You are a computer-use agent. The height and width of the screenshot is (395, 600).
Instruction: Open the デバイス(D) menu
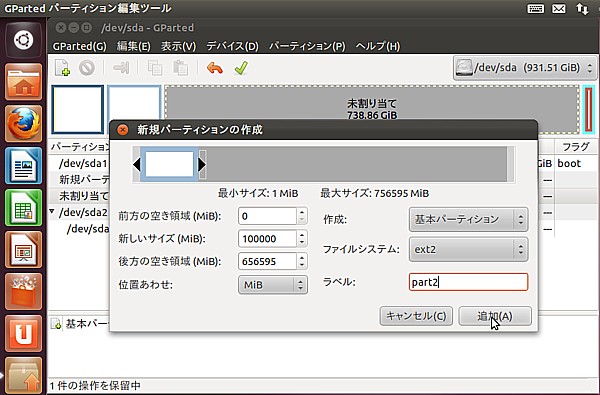click(232, 46)
